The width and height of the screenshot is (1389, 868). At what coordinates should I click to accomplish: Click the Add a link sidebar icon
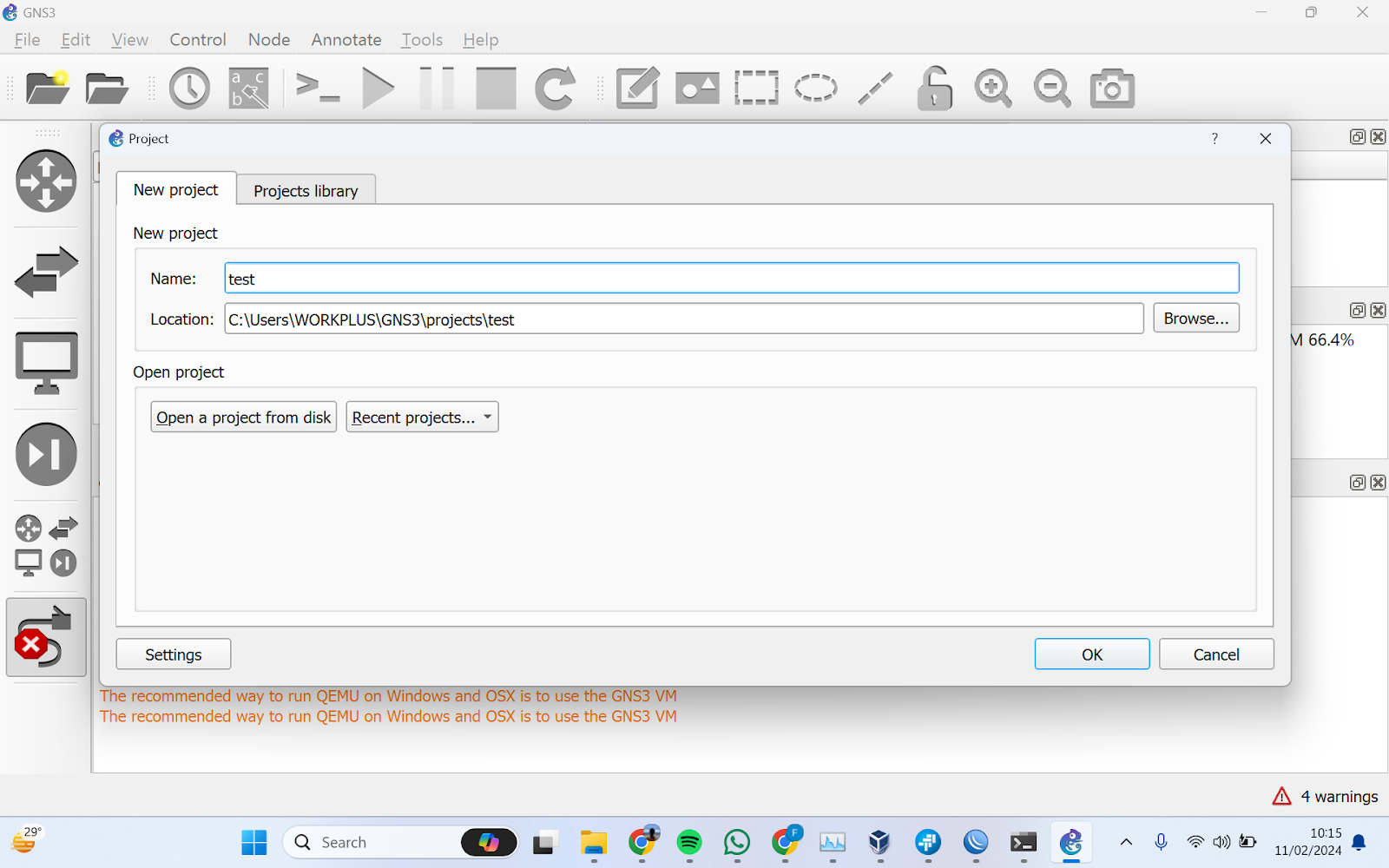(46, 637)
